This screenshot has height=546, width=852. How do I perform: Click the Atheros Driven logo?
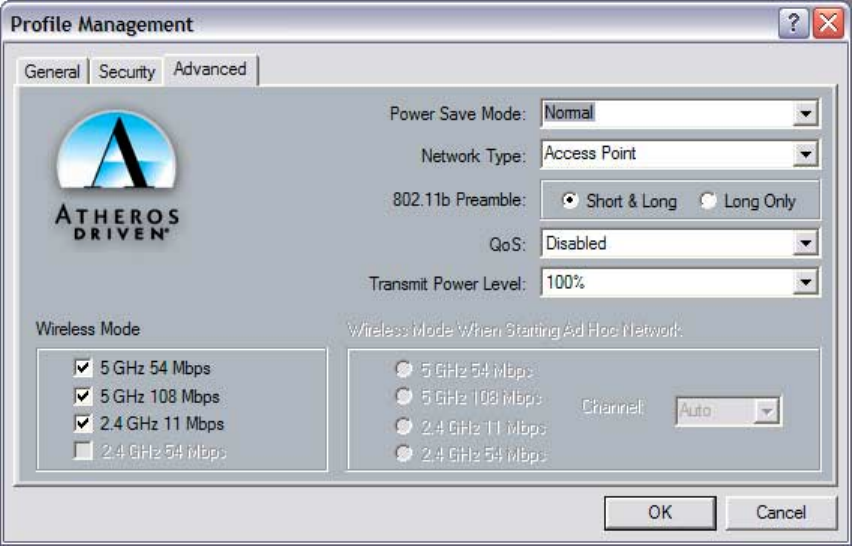pyautogui.click(x=117, y=175)
